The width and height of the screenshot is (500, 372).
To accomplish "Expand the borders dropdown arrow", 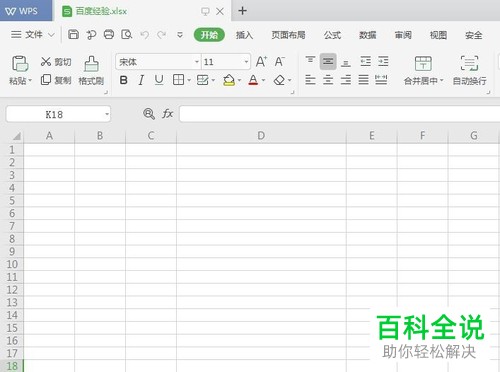I will coord(189,80).
